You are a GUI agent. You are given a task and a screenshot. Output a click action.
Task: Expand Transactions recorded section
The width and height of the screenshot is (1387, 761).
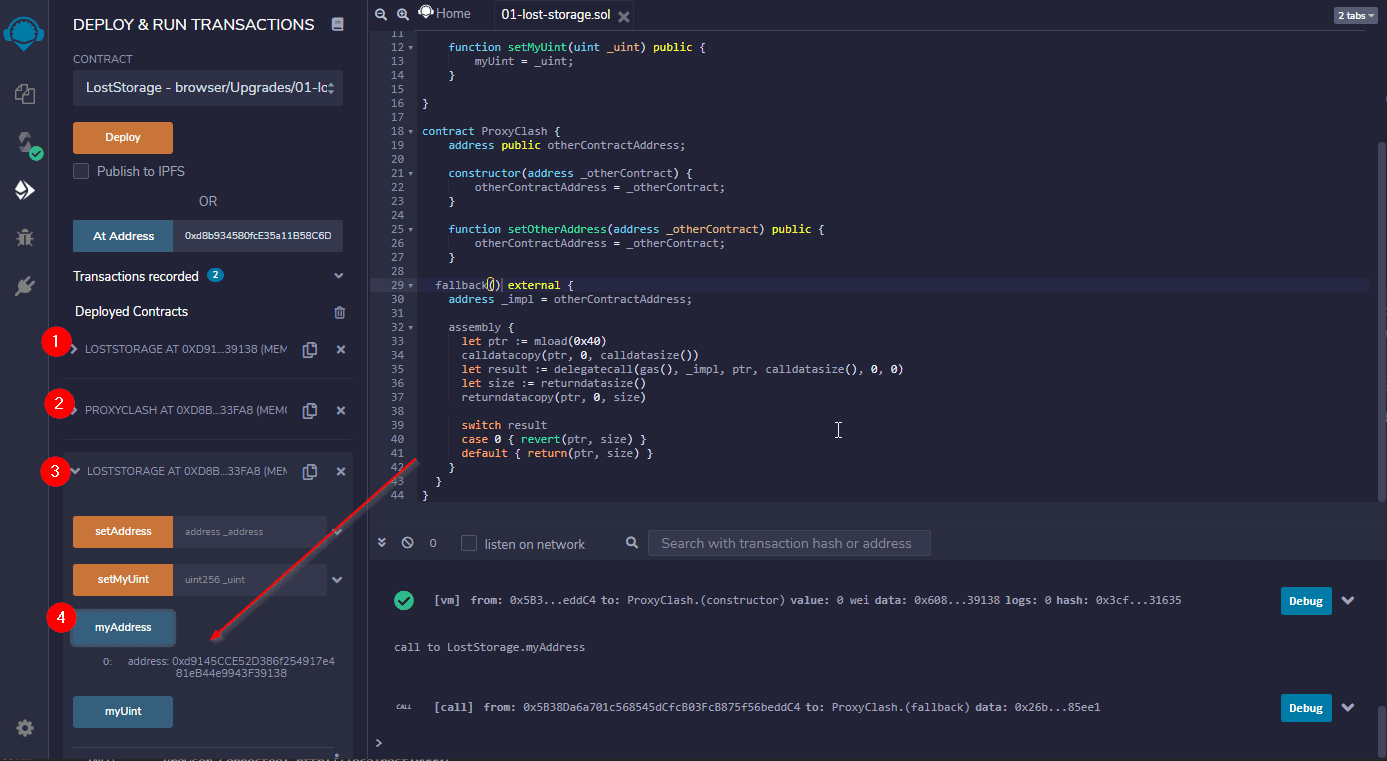click(x=338, y=276)
